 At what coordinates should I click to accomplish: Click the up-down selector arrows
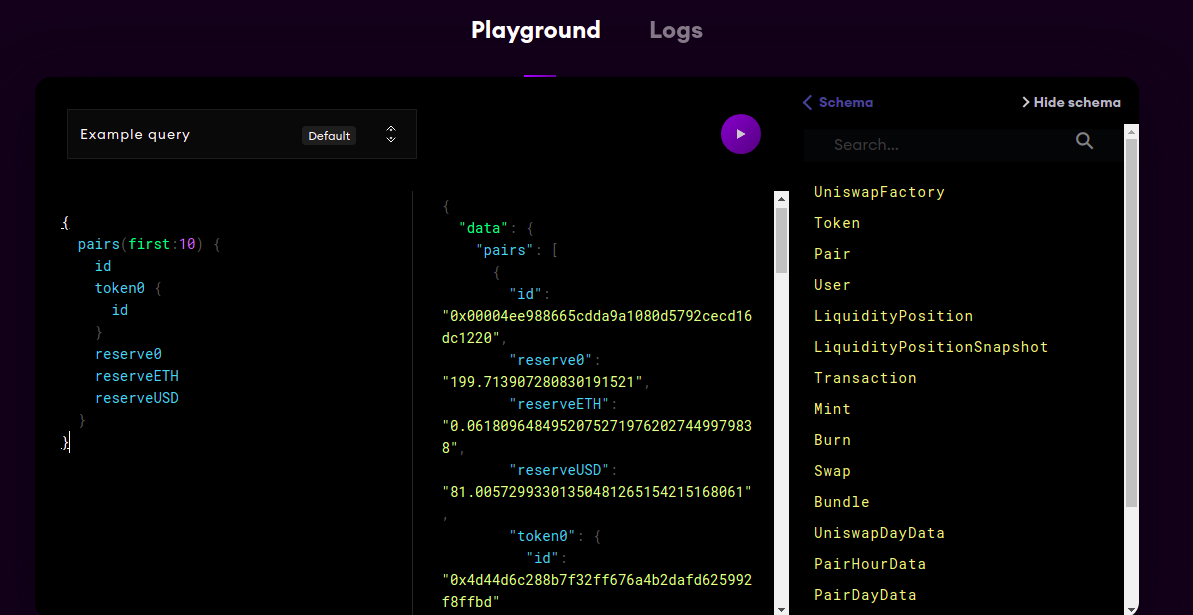coord(391,134)
